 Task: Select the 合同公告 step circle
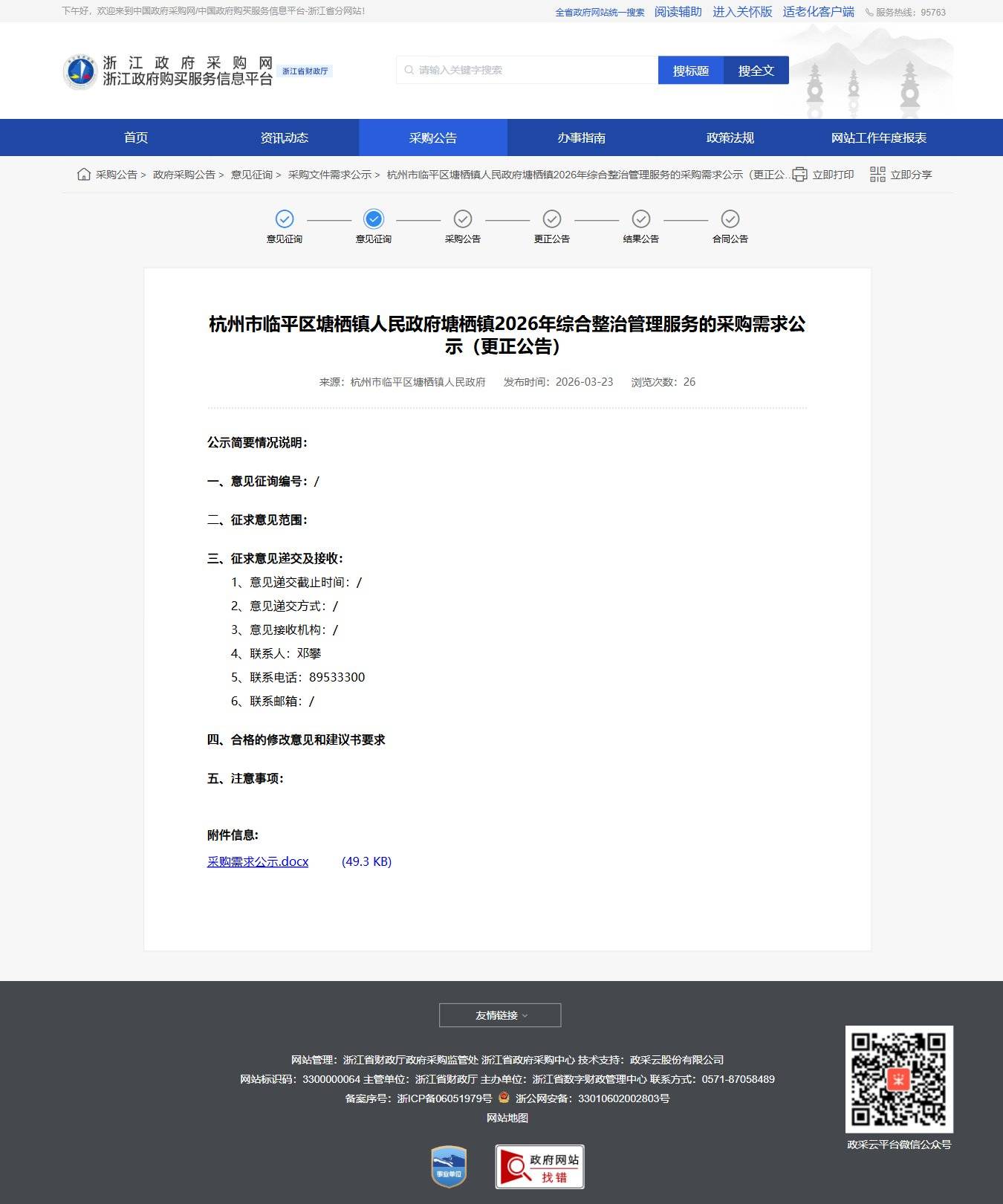coord(730,219)
